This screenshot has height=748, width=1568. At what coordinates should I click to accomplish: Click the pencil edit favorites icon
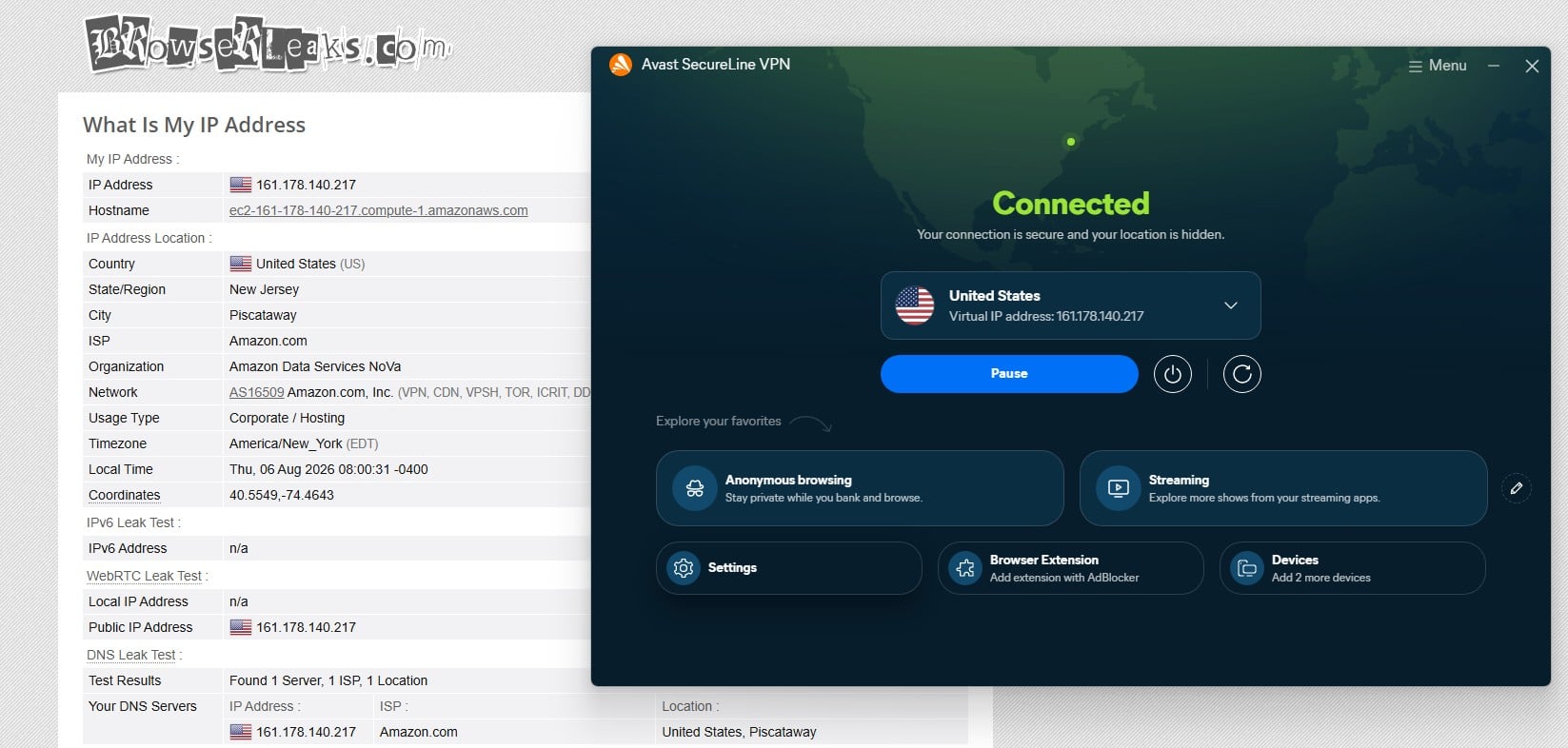[x=1517, y=488]
